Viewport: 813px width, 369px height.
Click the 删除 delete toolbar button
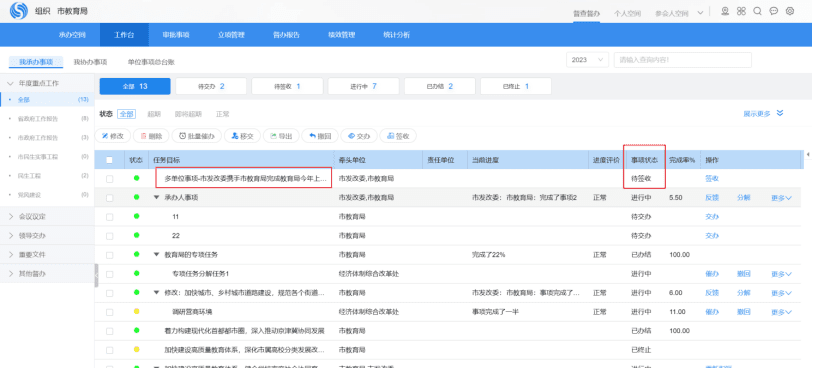click(x=151, y=136)
